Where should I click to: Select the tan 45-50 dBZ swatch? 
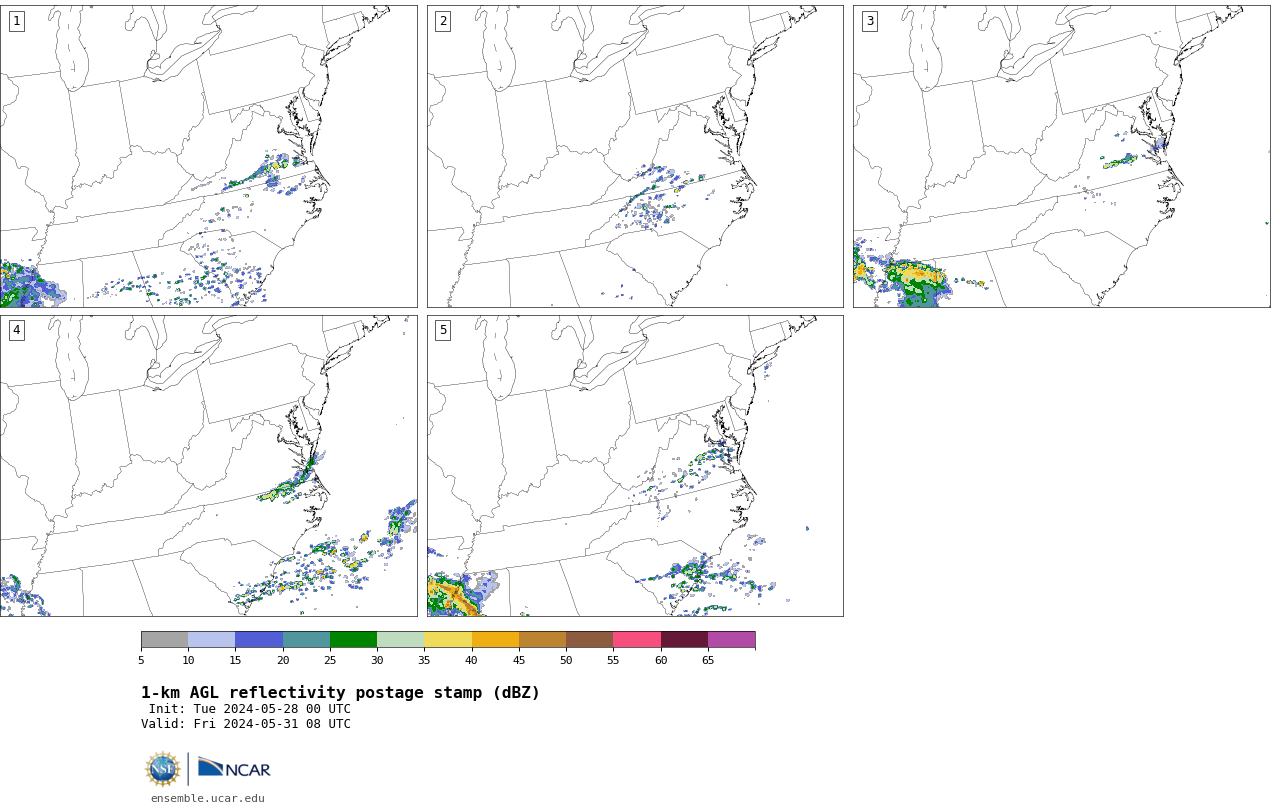tap(542, 640)
